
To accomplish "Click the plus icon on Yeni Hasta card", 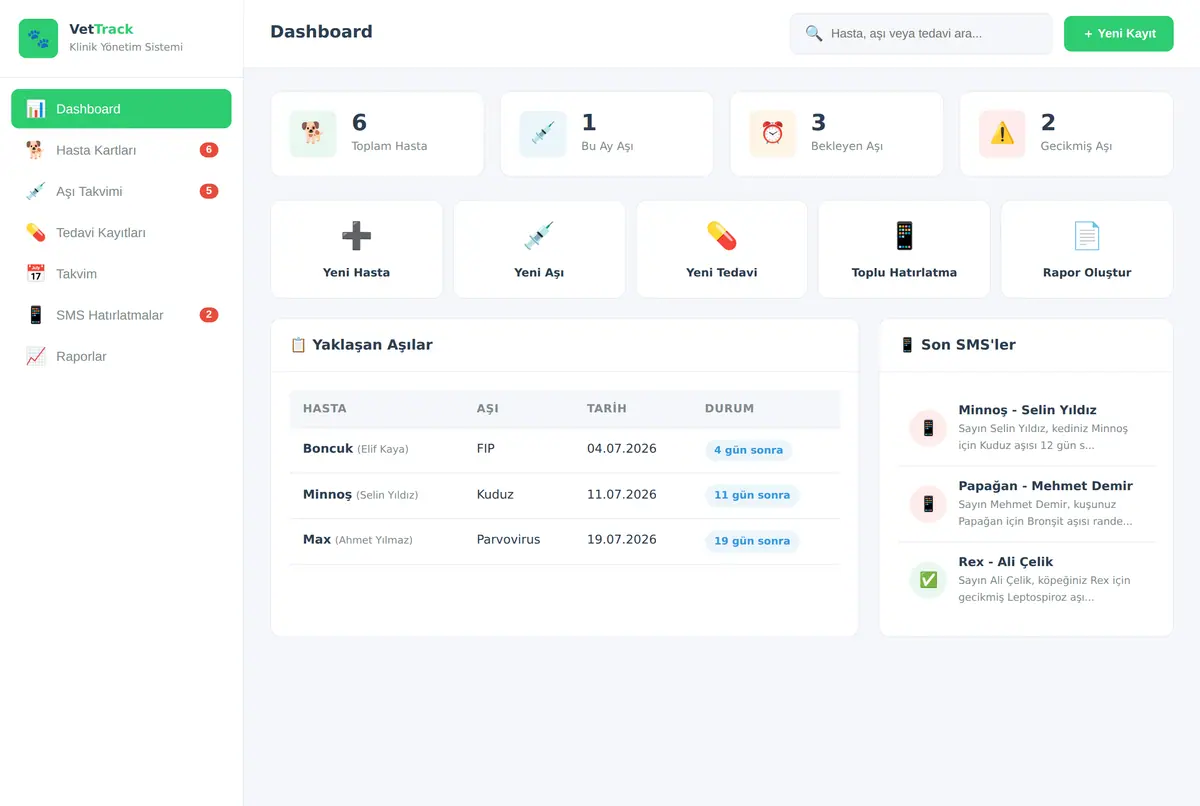I will [x=356, y=236].
